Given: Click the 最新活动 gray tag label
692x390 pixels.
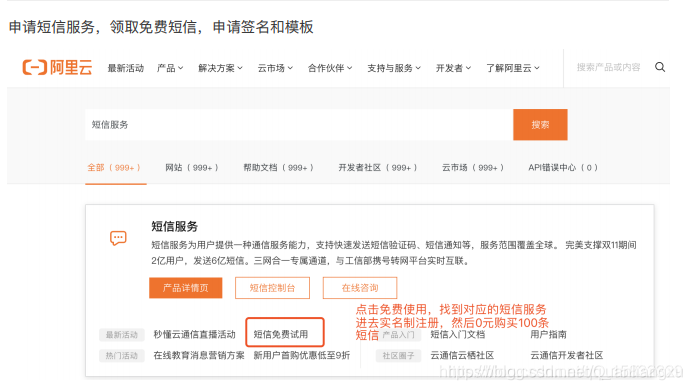Looking at the screenshot, I should pos(122,335).
